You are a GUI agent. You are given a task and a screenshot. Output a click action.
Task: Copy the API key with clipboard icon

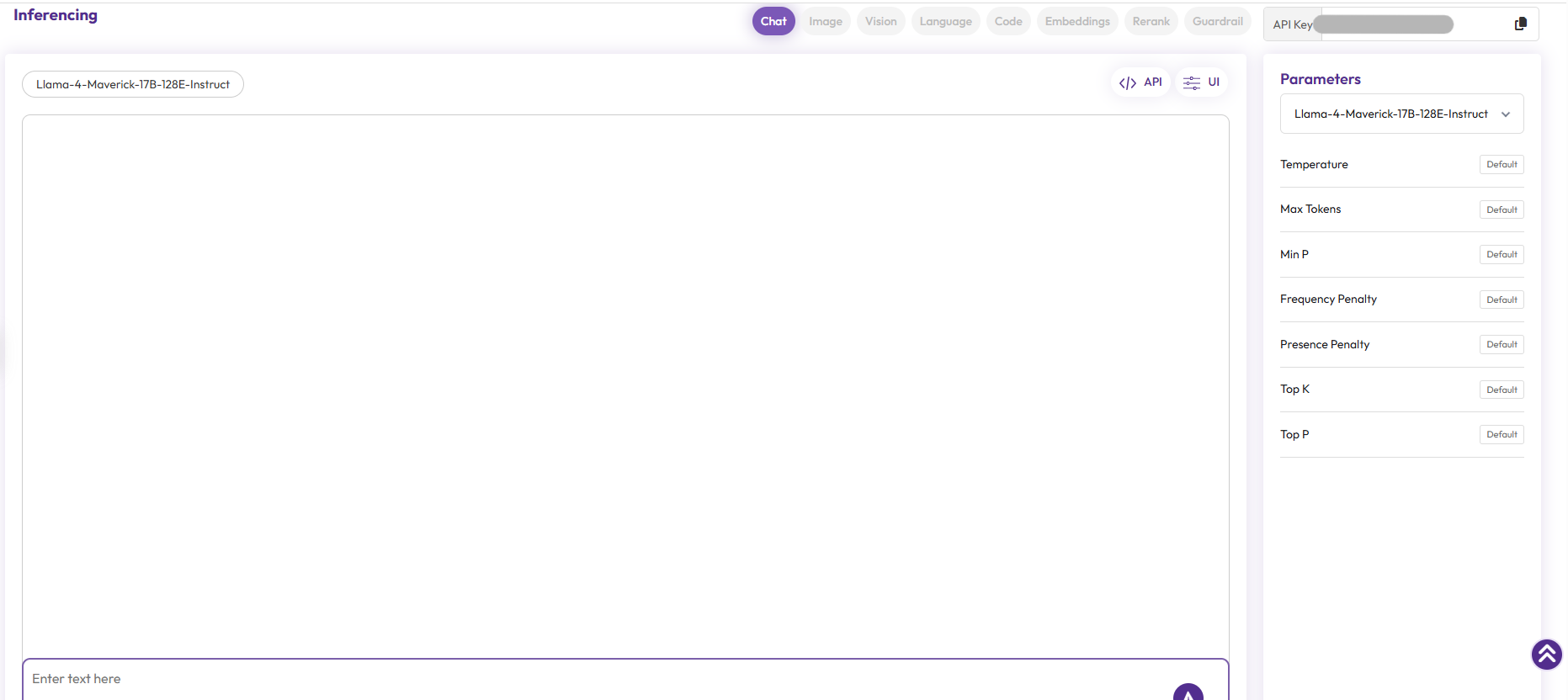tap(1520, 24)
